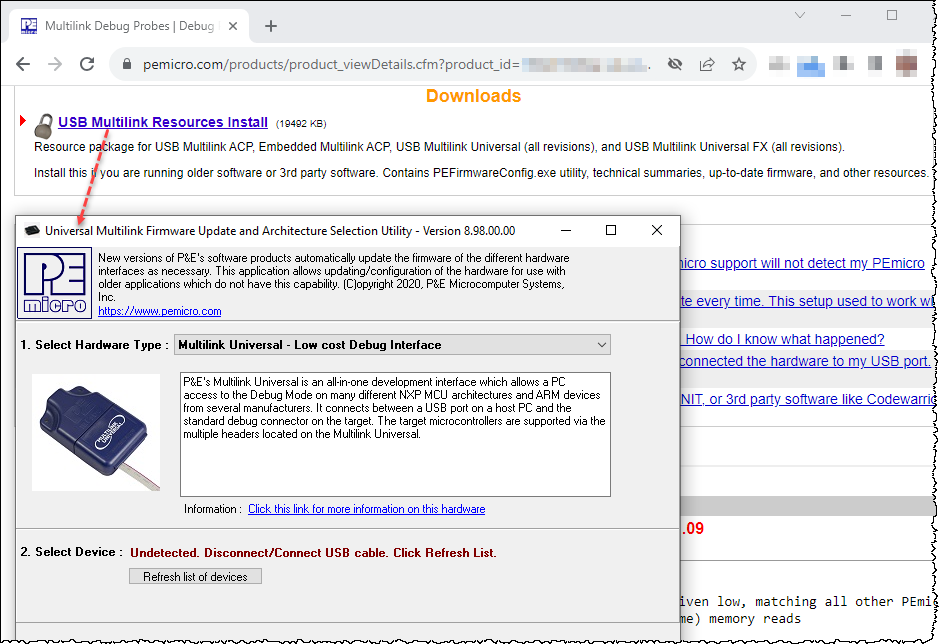Click the share icon next to the address bar
939x644 pixels.
click(x=707, y=62)
